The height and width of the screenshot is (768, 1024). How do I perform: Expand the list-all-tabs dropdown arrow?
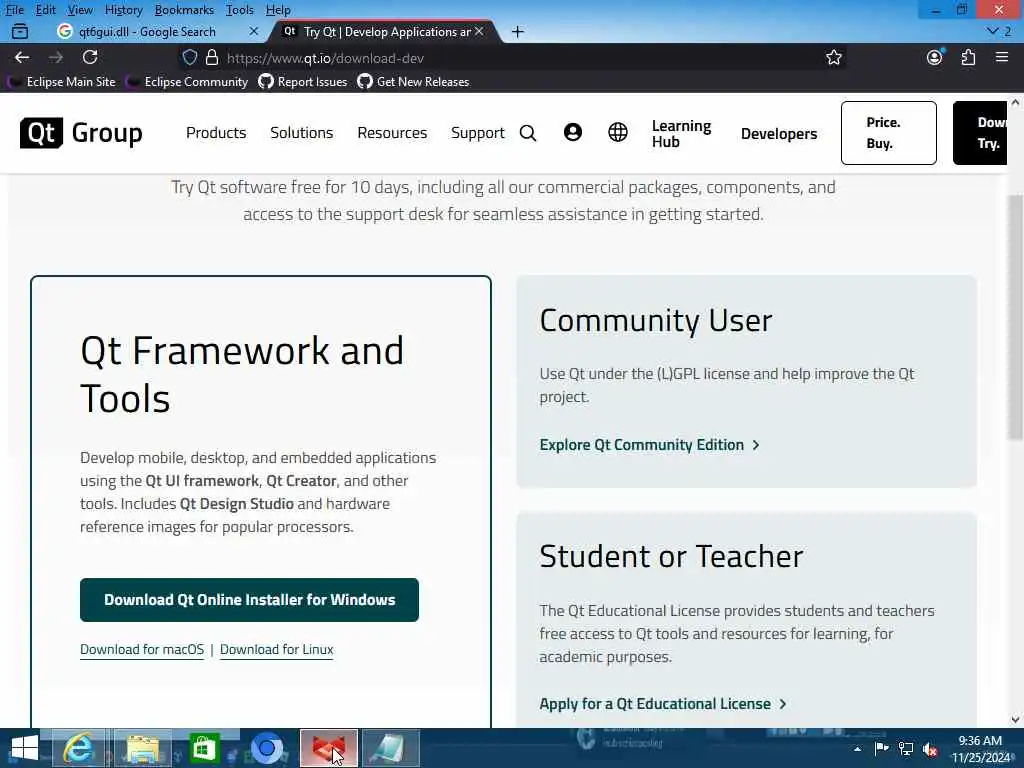(993, 31)
